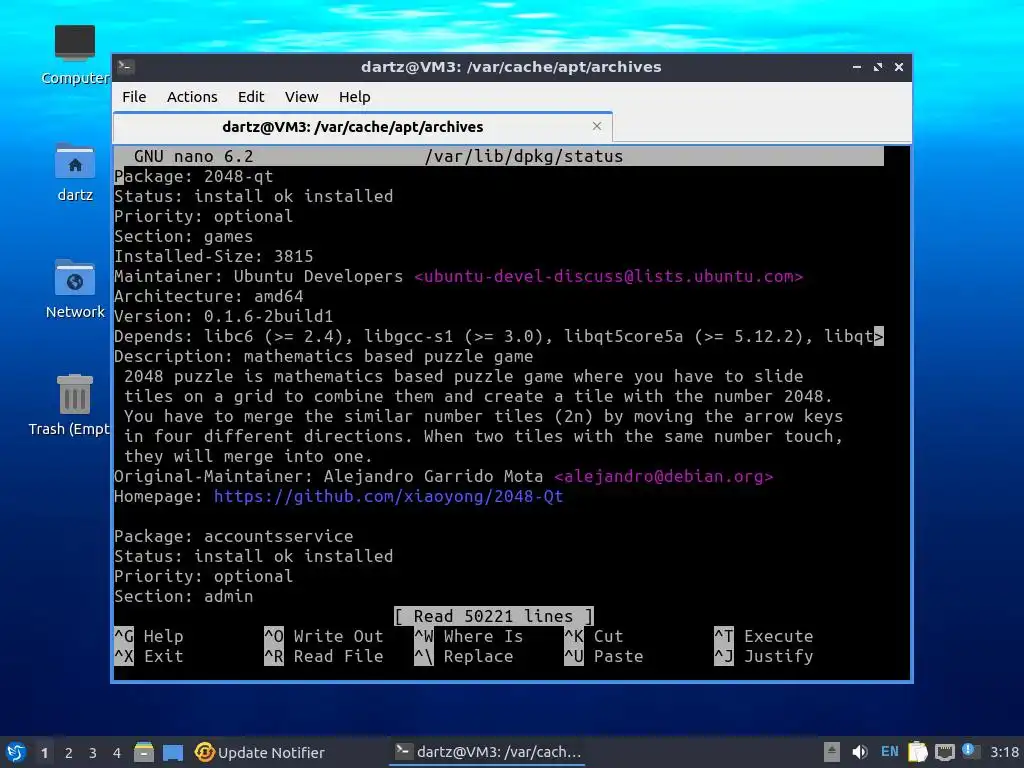Open the Computer desktop icon
Viewport: 1024px width, 768px height.
[74, 55]
